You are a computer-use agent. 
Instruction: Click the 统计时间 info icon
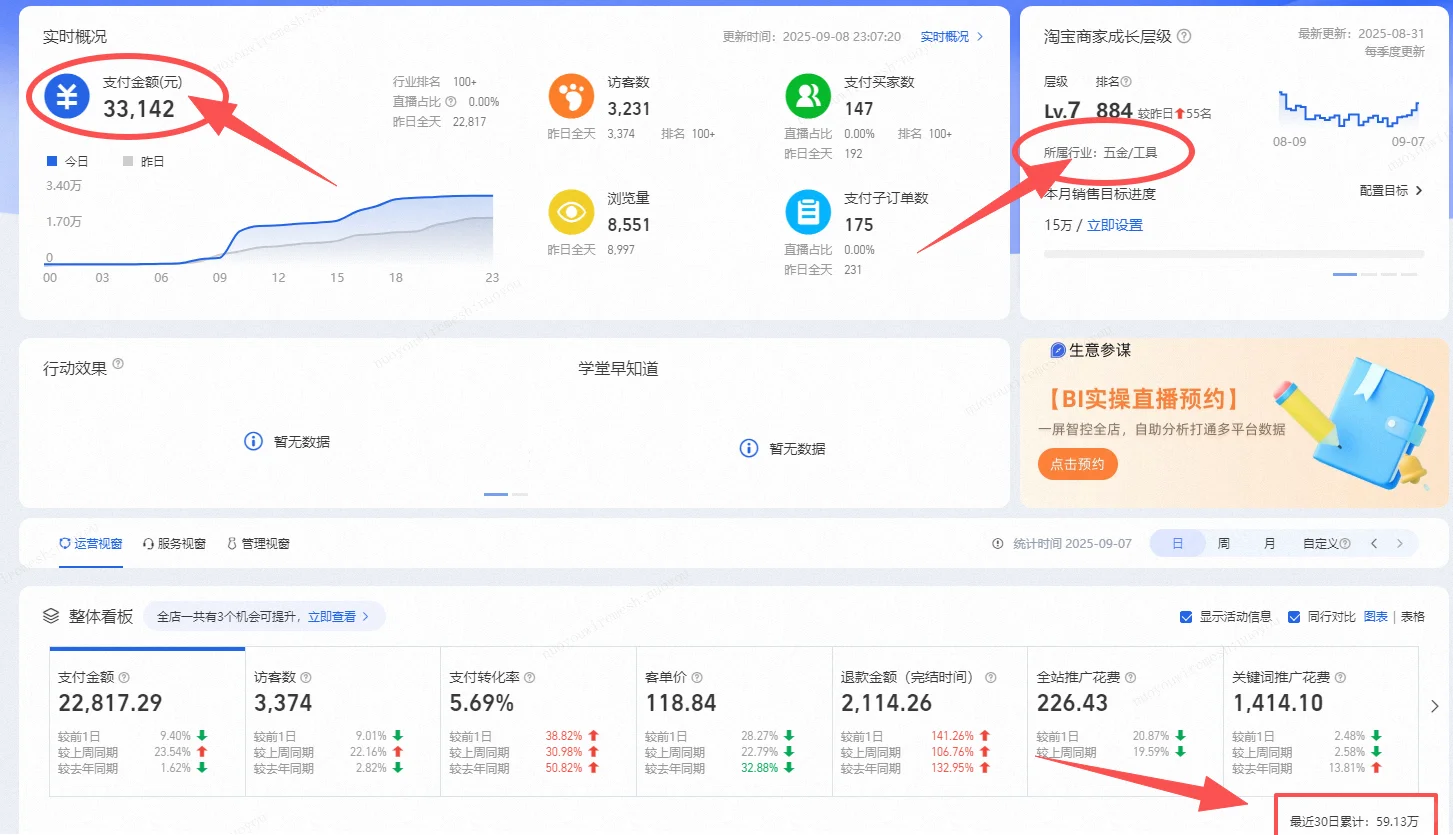(x=997, y=543)
